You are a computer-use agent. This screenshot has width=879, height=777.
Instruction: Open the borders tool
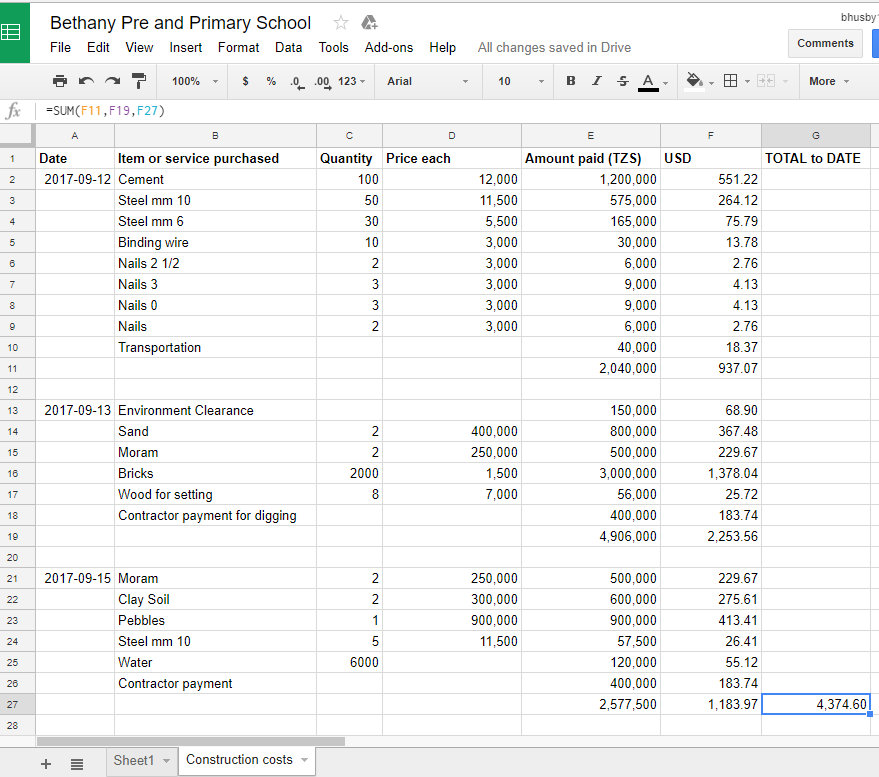pyautogui.click(x=730, y=81)
